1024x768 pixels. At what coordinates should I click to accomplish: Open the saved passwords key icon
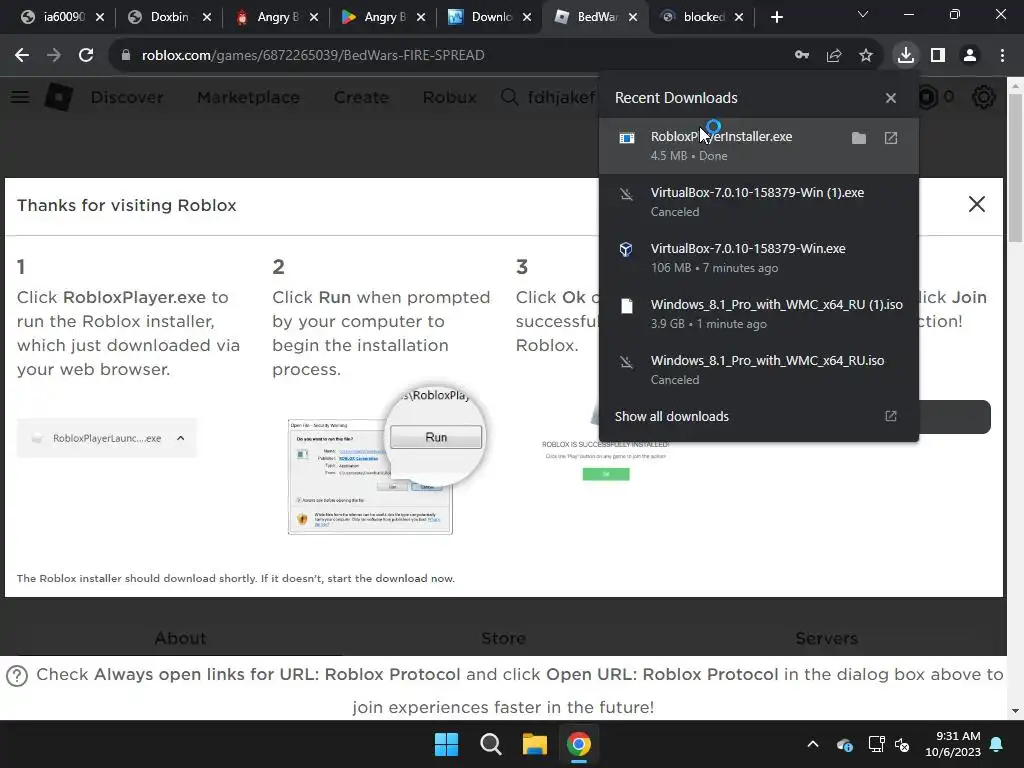click(802, 56)
